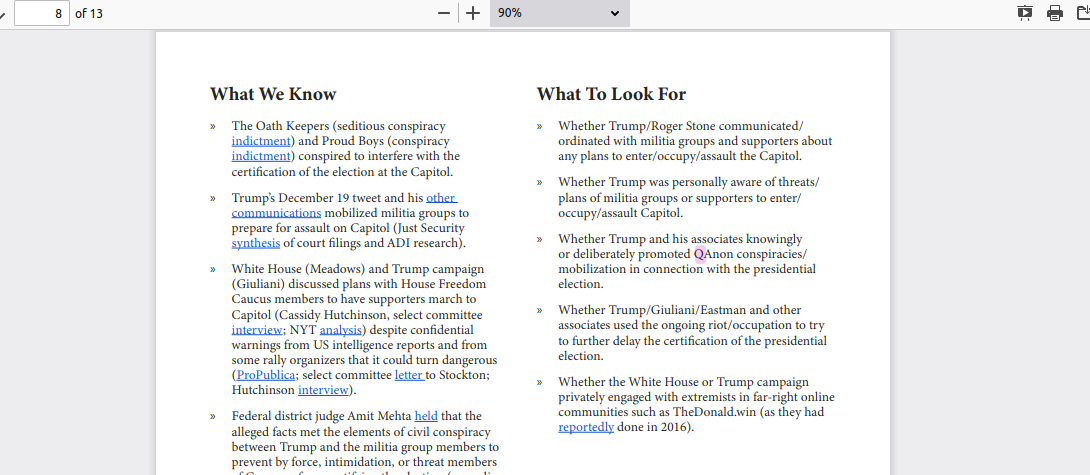1090x475 pixels.
Task: Click the text 'Whether Trump/Giuliani/Eastman and other'
Action: (680, 310)
